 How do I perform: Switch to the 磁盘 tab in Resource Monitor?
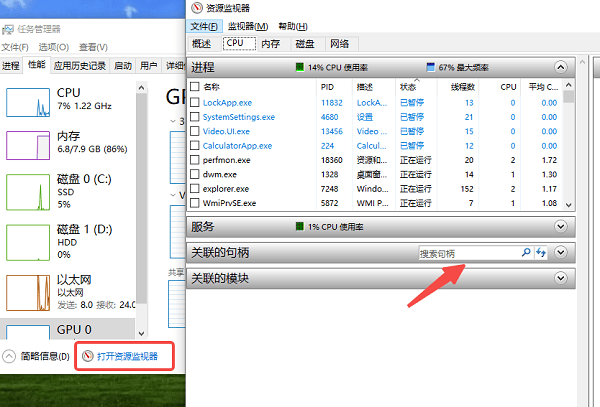pos(305,44)
